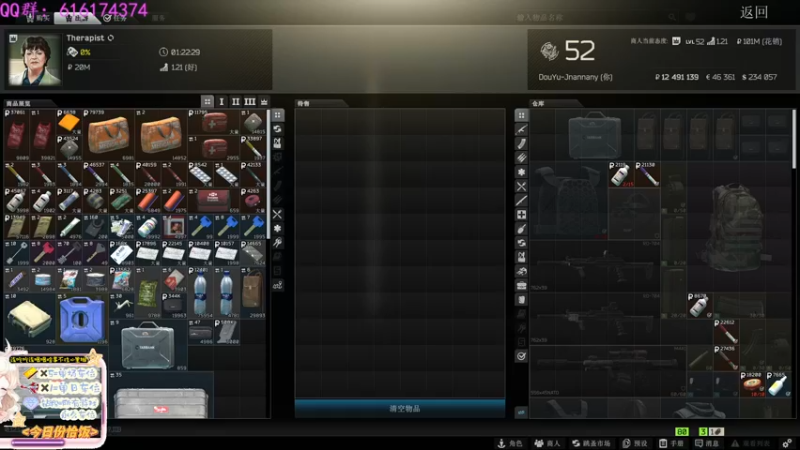The height and width of the screenshot is (450, 800).
Task: Open settings gear in bottom bar
Action: pos(787,443)
